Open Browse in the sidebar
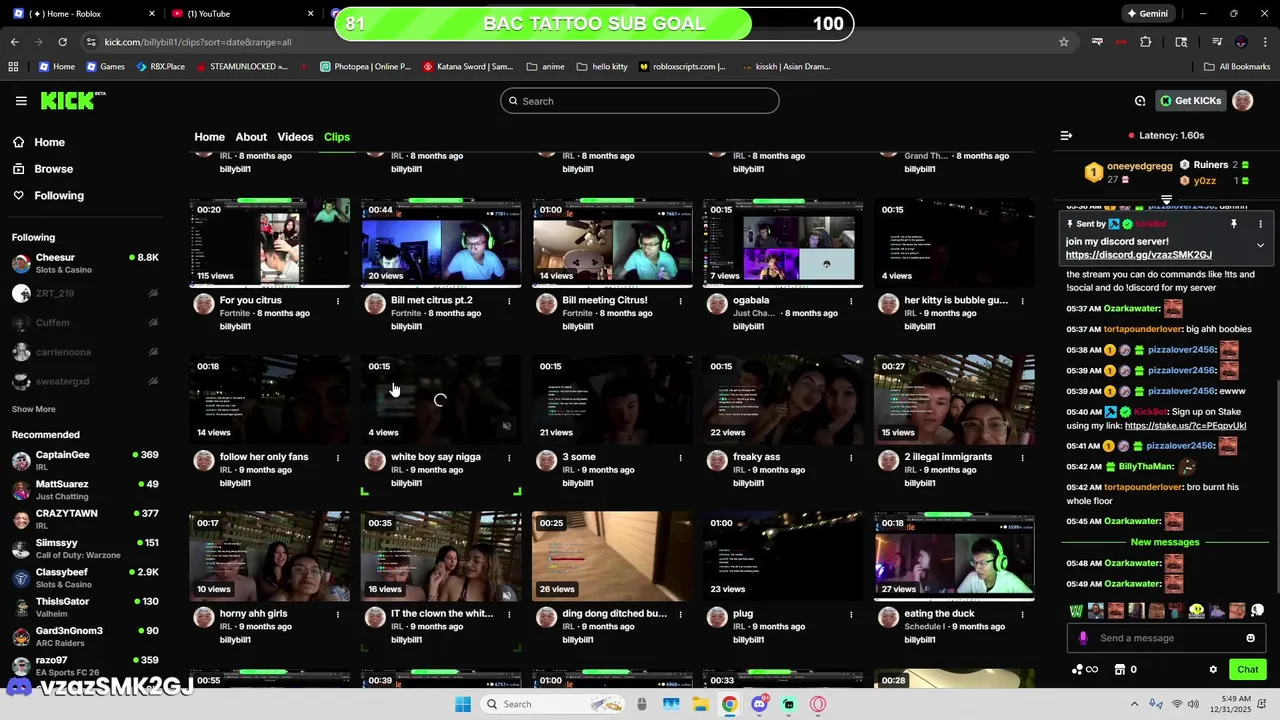The width and height of the screenshot is (1280, 720). 53,169
